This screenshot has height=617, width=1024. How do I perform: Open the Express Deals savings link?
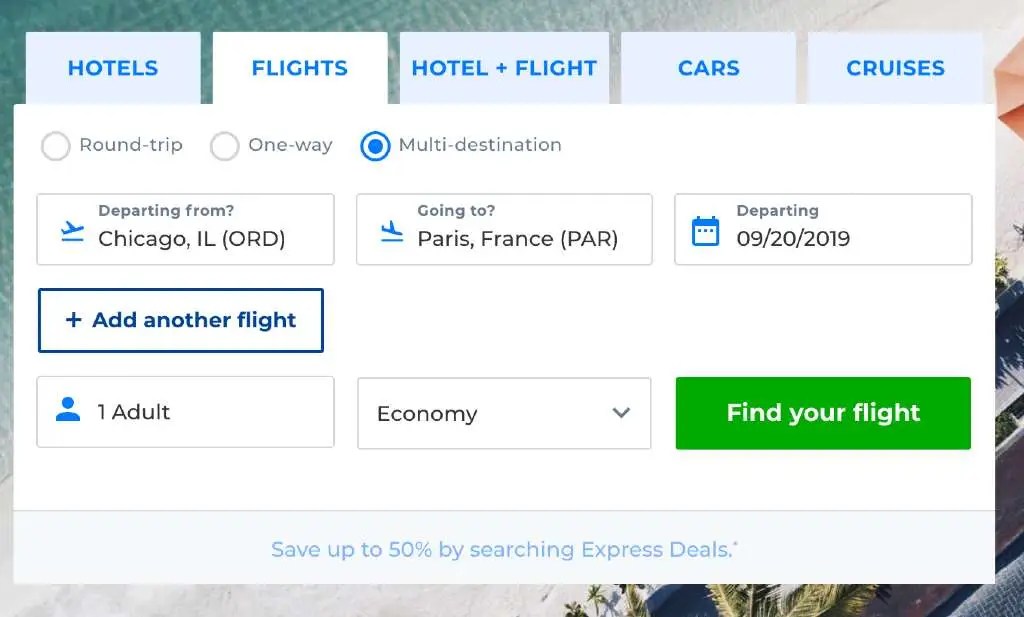tap(503, 549)
